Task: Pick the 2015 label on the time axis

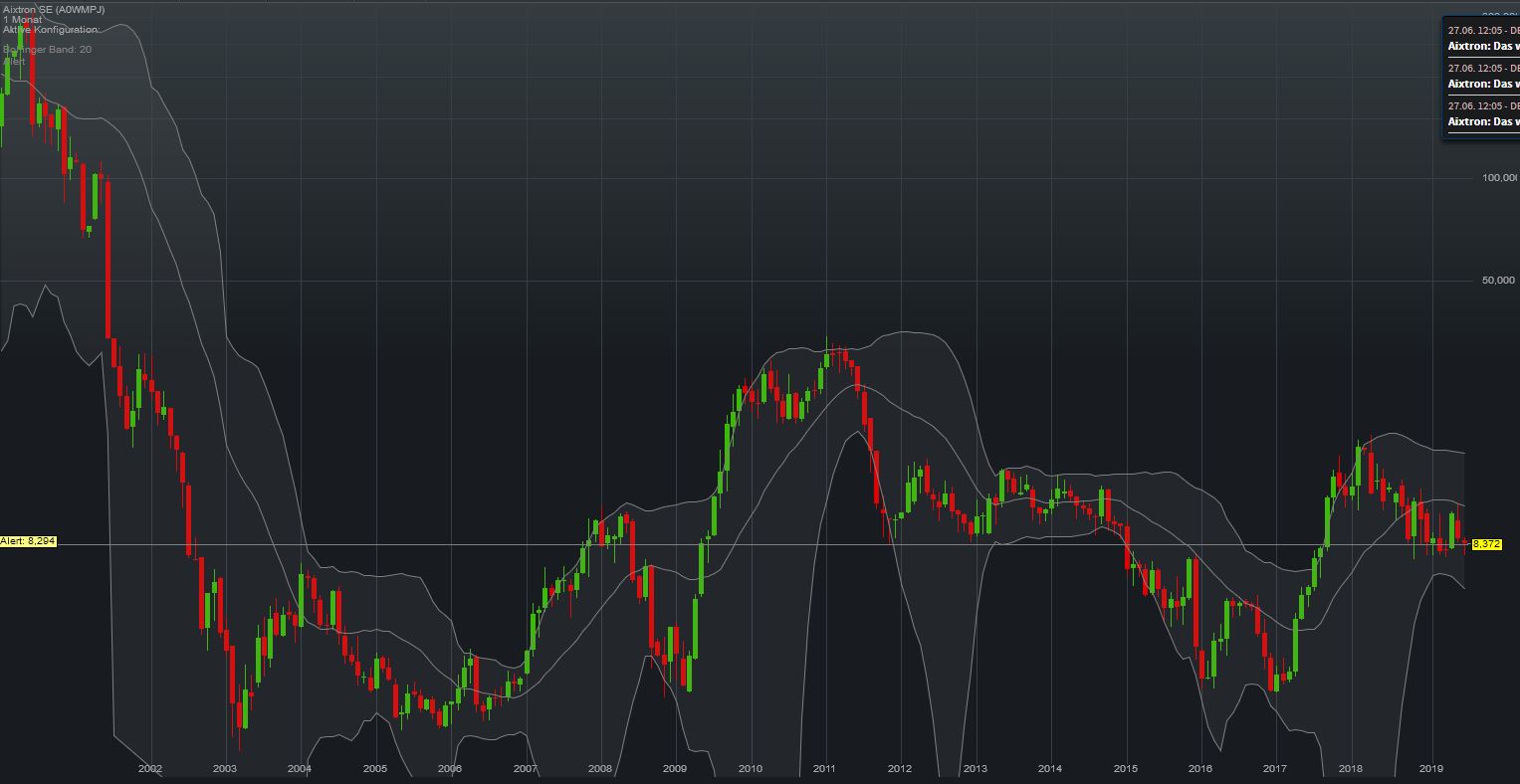Action: coord(1126,768)
